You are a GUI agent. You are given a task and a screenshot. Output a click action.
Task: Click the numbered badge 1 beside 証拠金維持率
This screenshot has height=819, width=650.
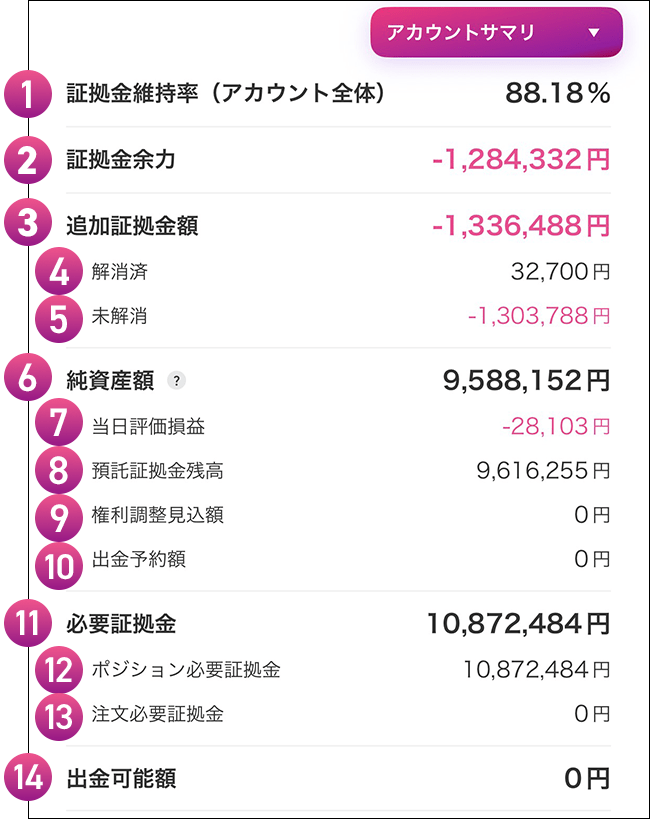coord(27,95)
